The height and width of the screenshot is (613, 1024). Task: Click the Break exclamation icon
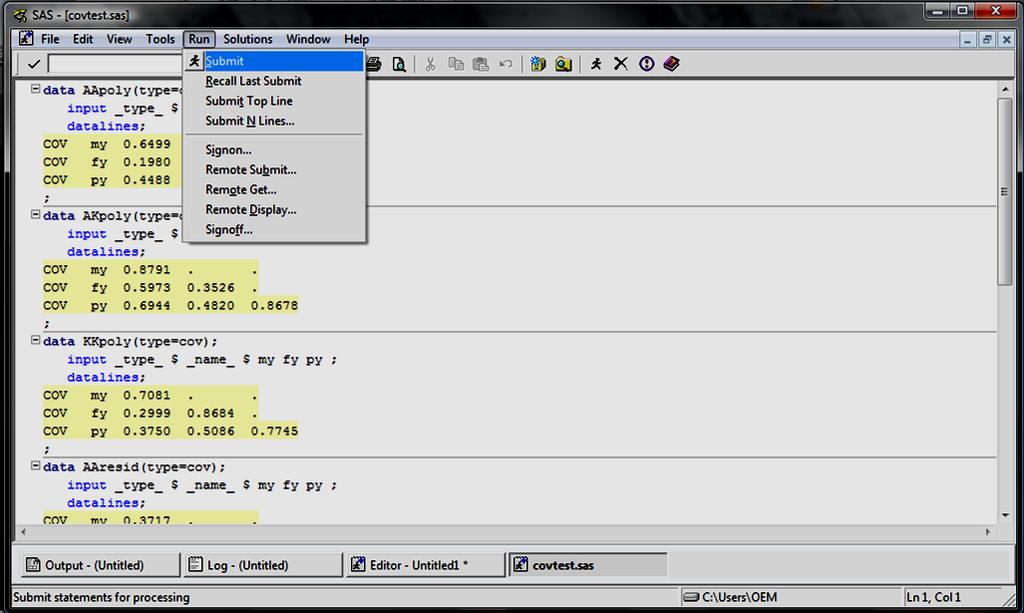click(x=647, y=64)
